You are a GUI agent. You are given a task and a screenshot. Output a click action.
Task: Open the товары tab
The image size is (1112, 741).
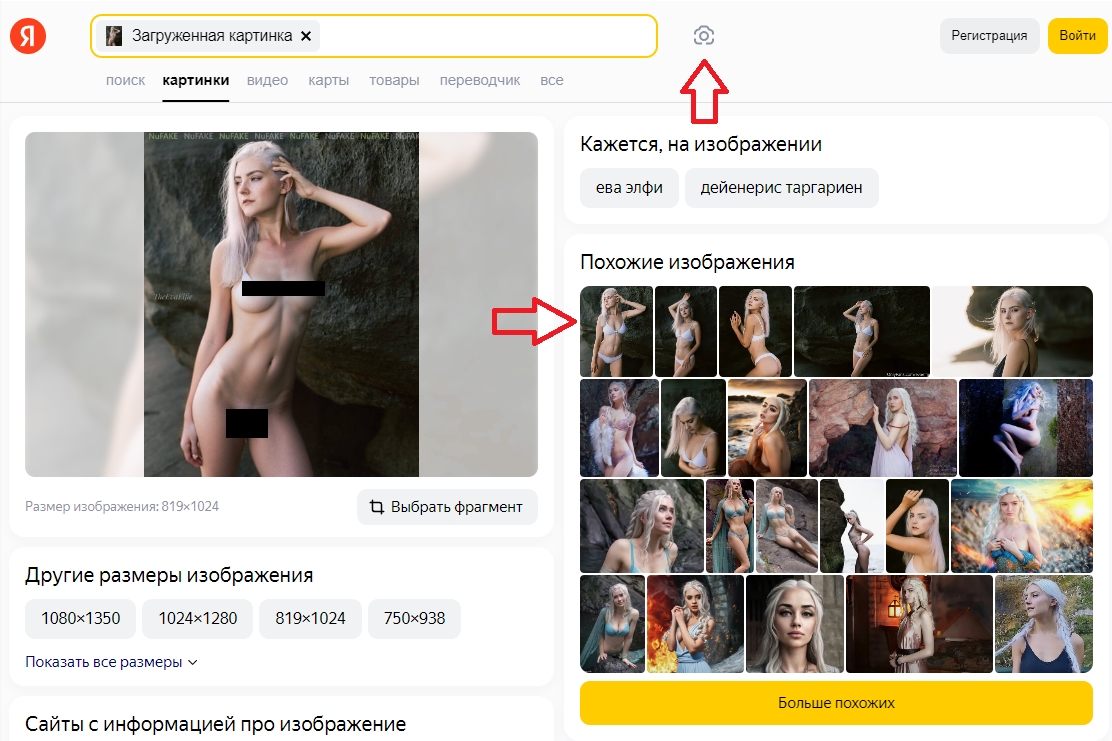point(394,80)
